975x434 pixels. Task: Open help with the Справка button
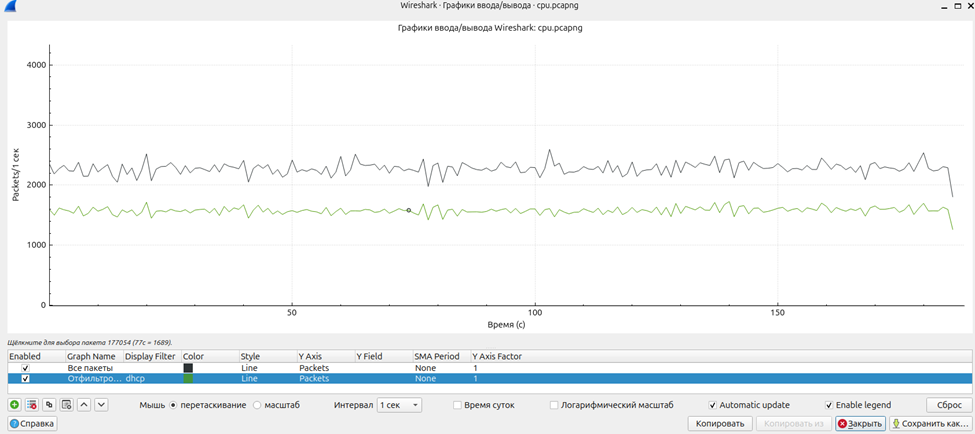pyautogui.click(x=32, y=423)
